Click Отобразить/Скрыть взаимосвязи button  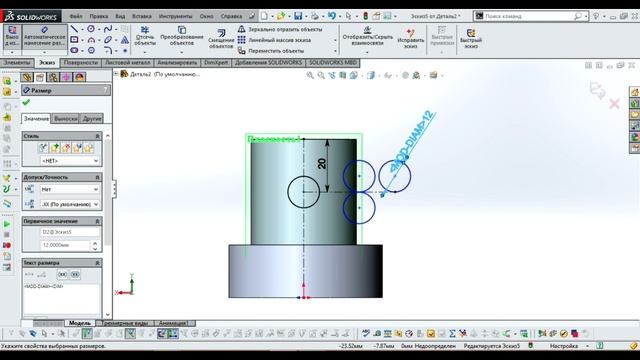(367, 36)
